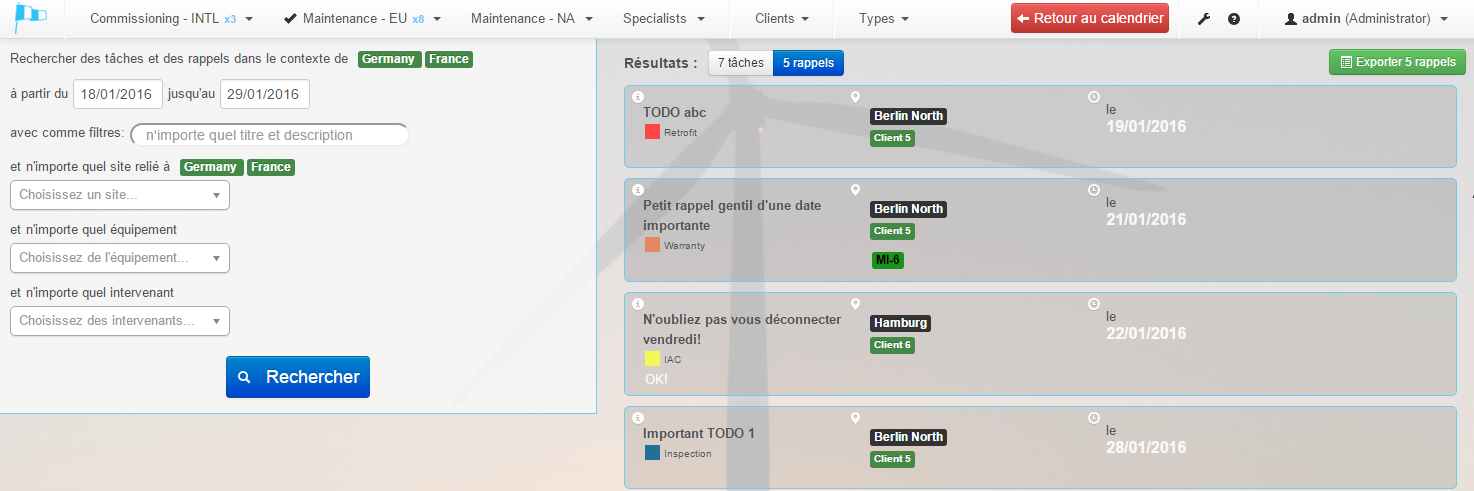Open the Choisissez un site dropdown
The width and height of the screenshot is (1474, 491).
pyautogui.click(x=120, y=195)
